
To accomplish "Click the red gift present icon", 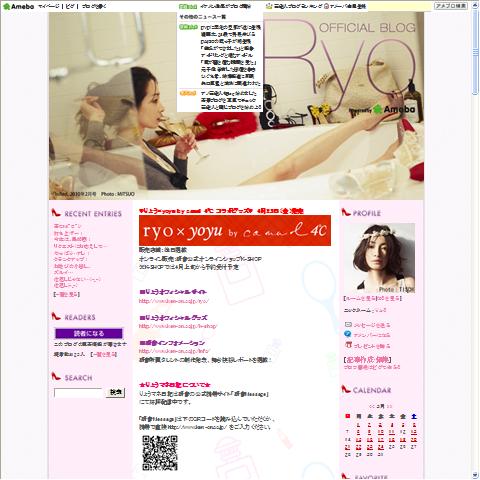I will [348, 345].
